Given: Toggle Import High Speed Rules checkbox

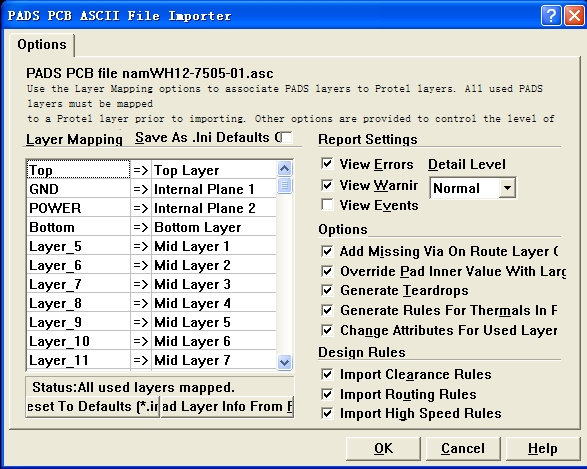Looking at the screenshot, I should (327, 413).
